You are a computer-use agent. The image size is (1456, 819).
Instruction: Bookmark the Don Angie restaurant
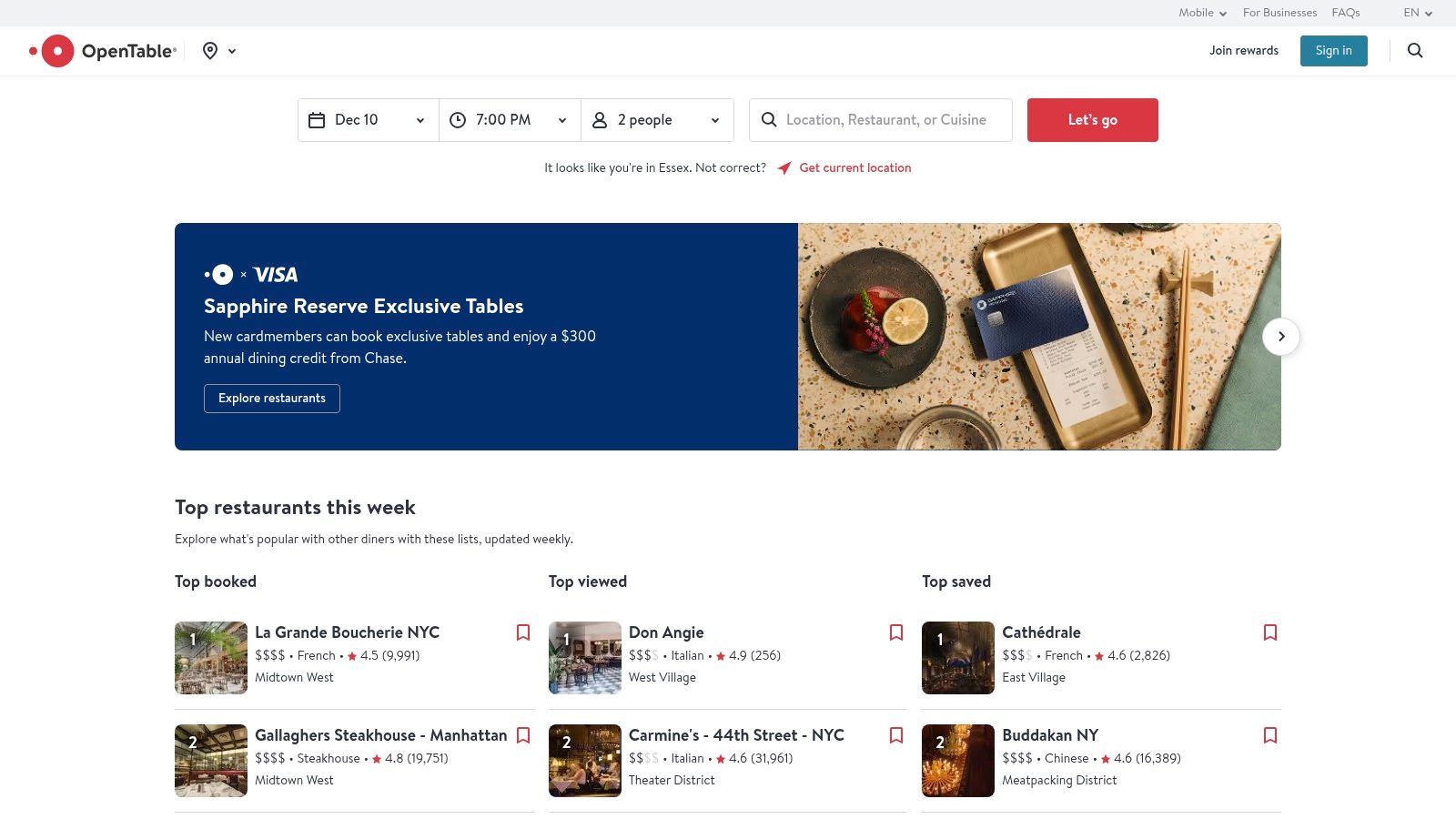pos(896,632)
